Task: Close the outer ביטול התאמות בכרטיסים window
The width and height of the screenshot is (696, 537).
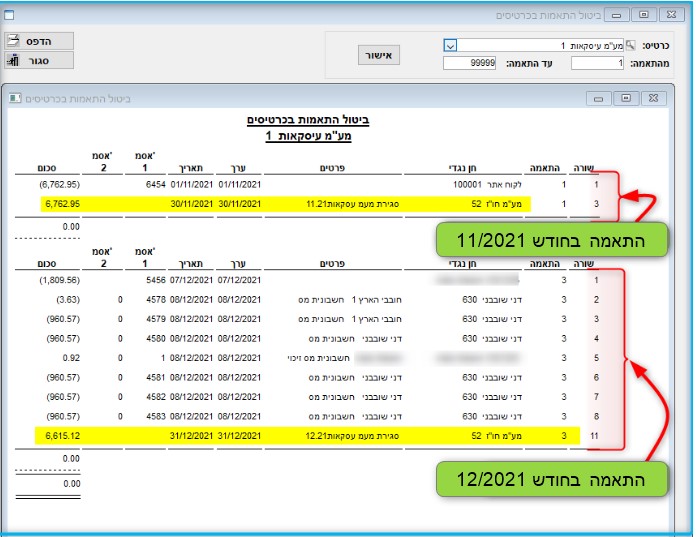Action: [671, 15]
